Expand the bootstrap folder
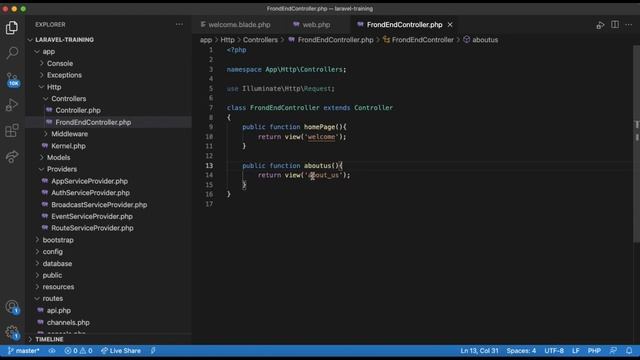This screenshot has width=640, height=360. coord(58,240)
